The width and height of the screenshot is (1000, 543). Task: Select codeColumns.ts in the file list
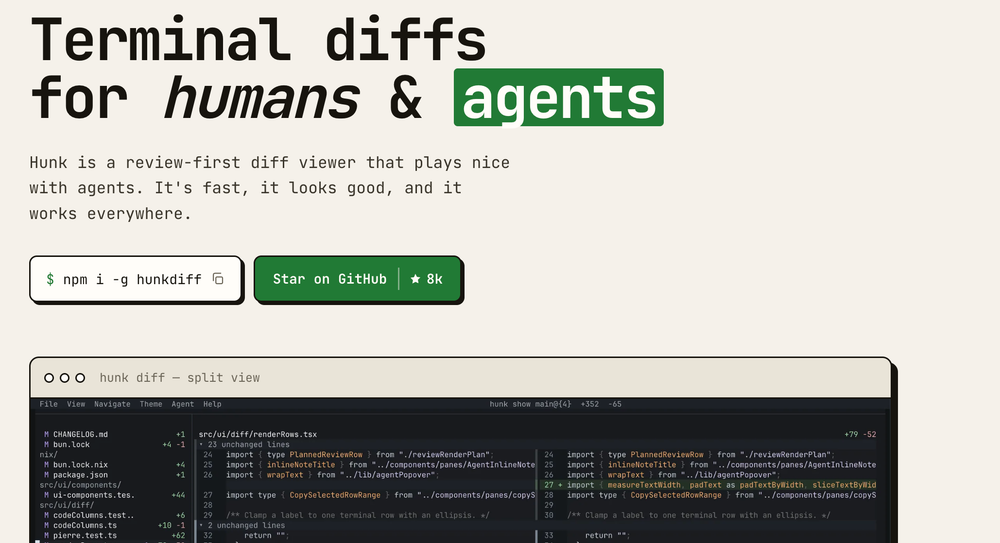(x=85, y=525)
